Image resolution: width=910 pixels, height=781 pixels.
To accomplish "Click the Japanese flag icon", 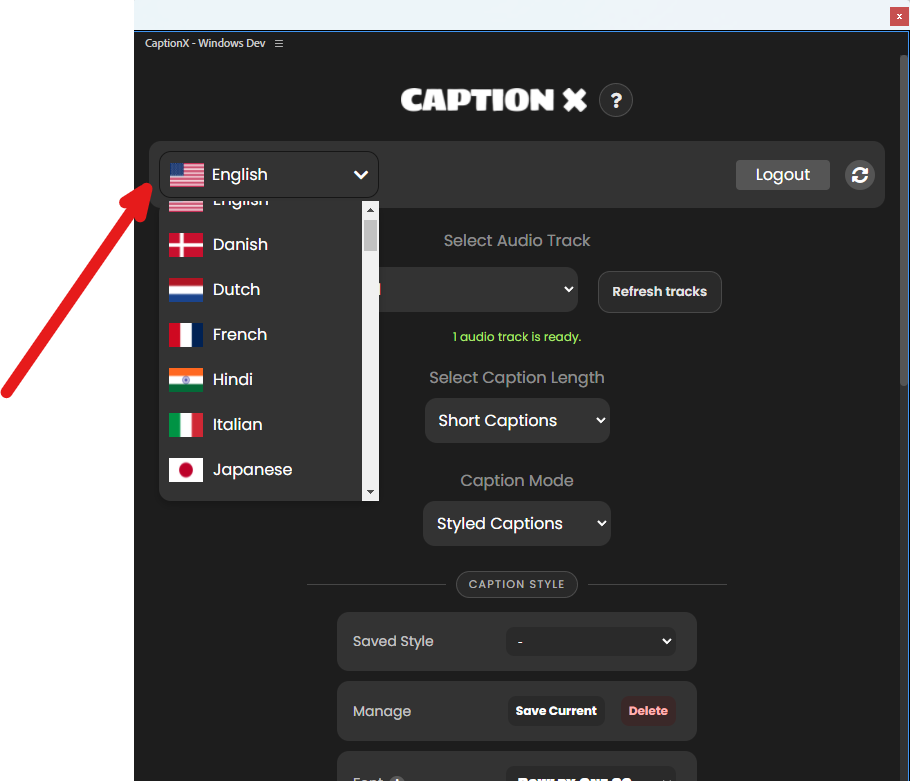I will click(186, 469).
